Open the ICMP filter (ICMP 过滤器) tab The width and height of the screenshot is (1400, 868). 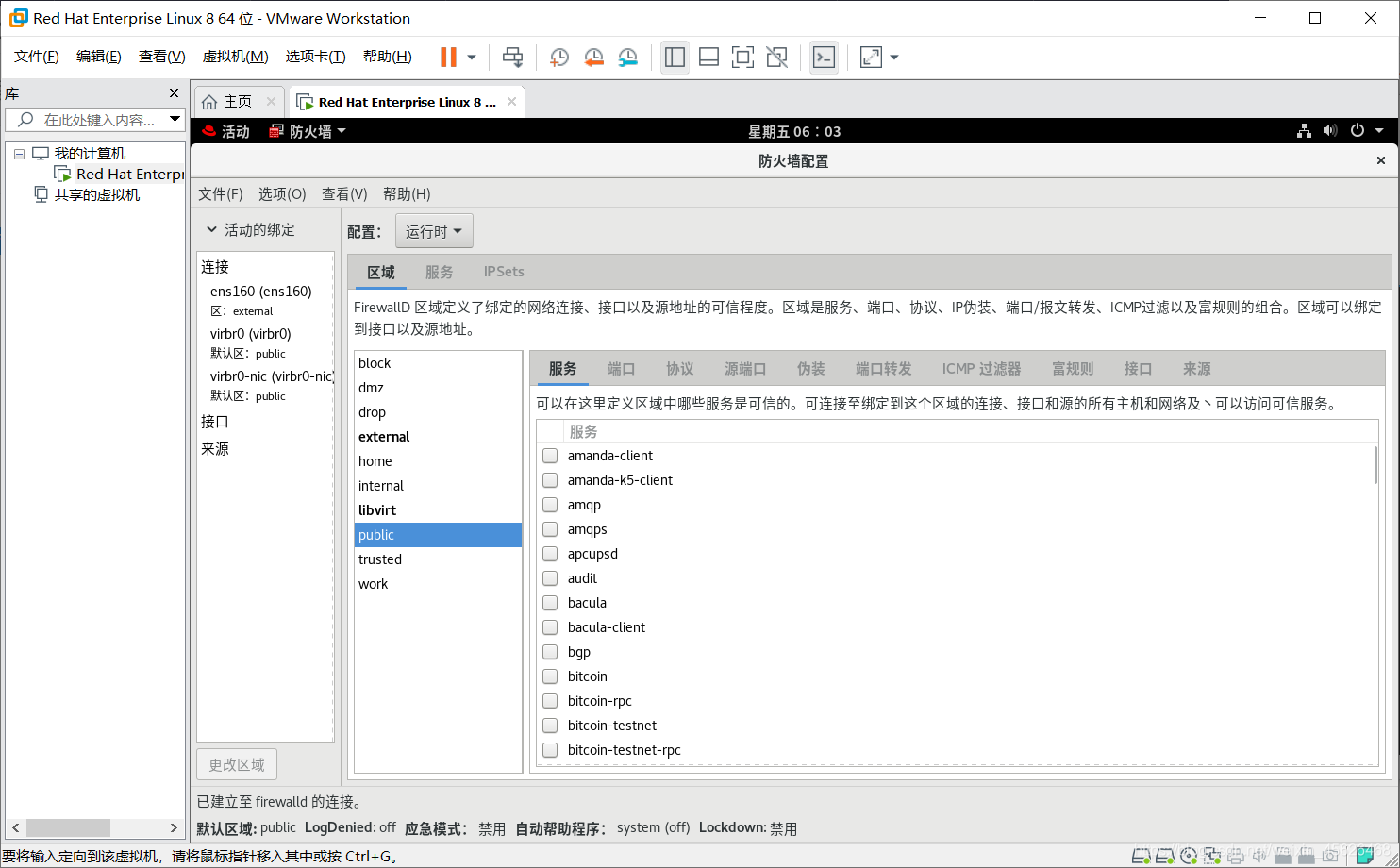[981, 369]
